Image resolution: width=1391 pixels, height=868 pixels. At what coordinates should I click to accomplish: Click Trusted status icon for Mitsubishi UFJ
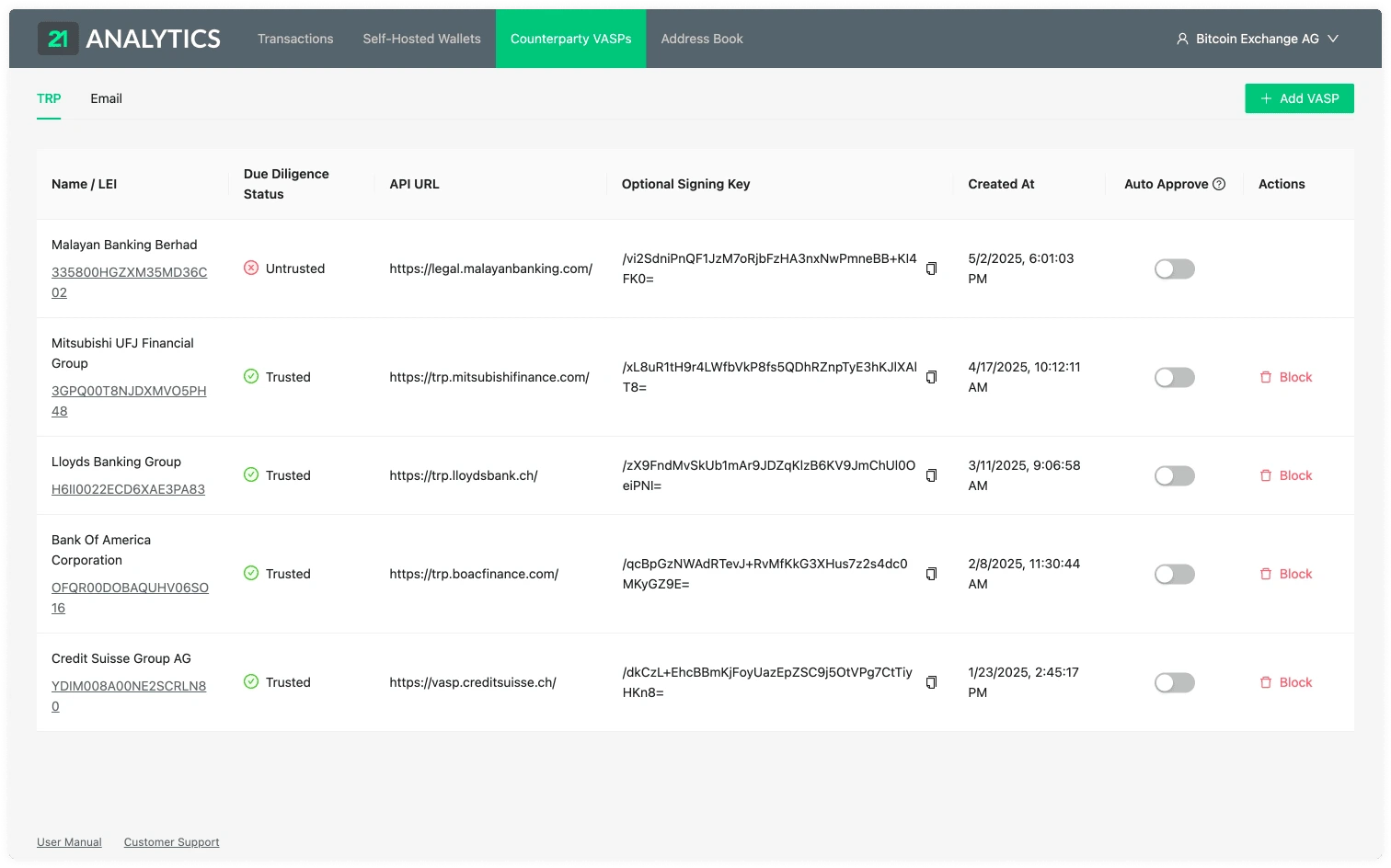click(x=250, y=376)
